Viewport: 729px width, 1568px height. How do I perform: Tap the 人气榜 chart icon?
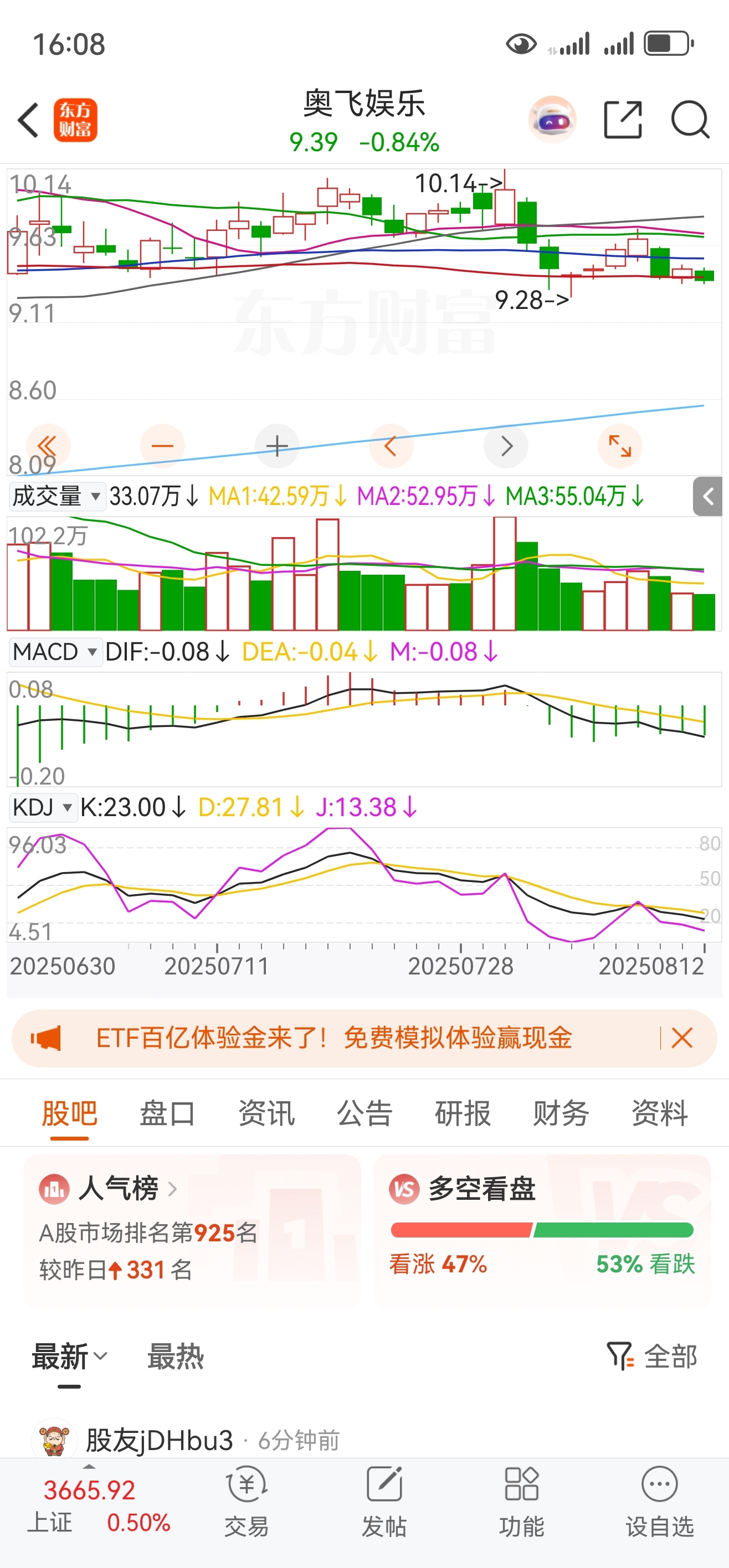coord(54,1189)
